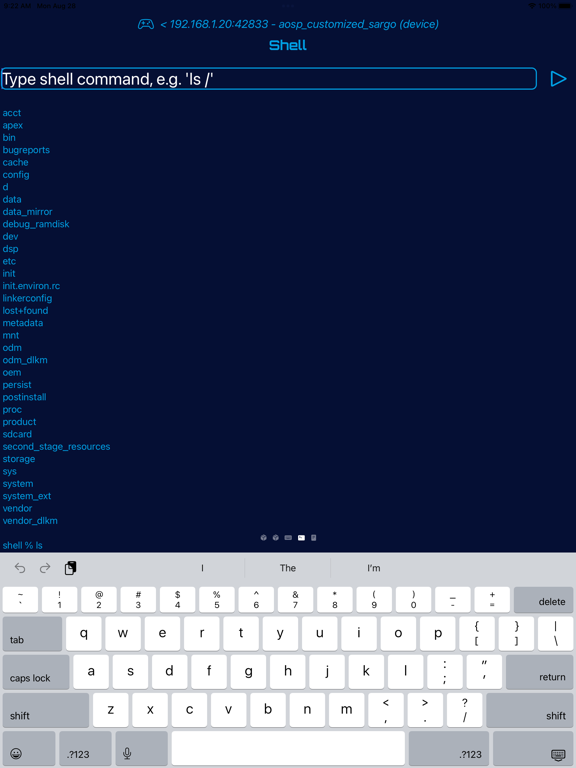Tap the underscore minus key
The image size is (576, 768).
453,600
